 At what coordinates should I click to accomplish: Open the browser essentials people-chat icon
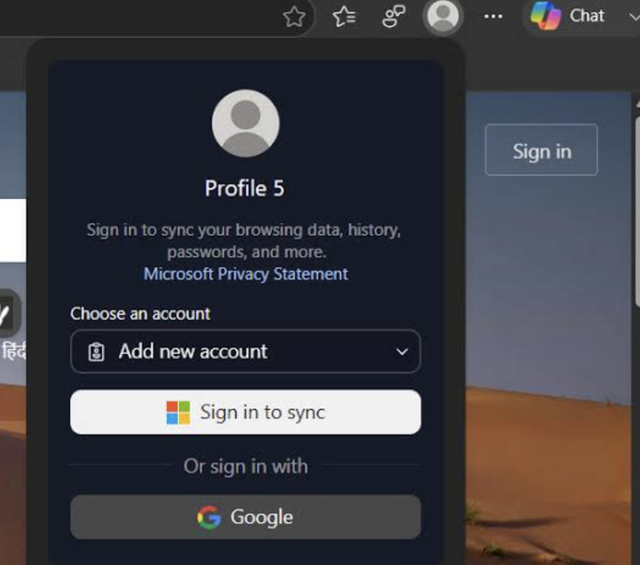pos(393,17)
